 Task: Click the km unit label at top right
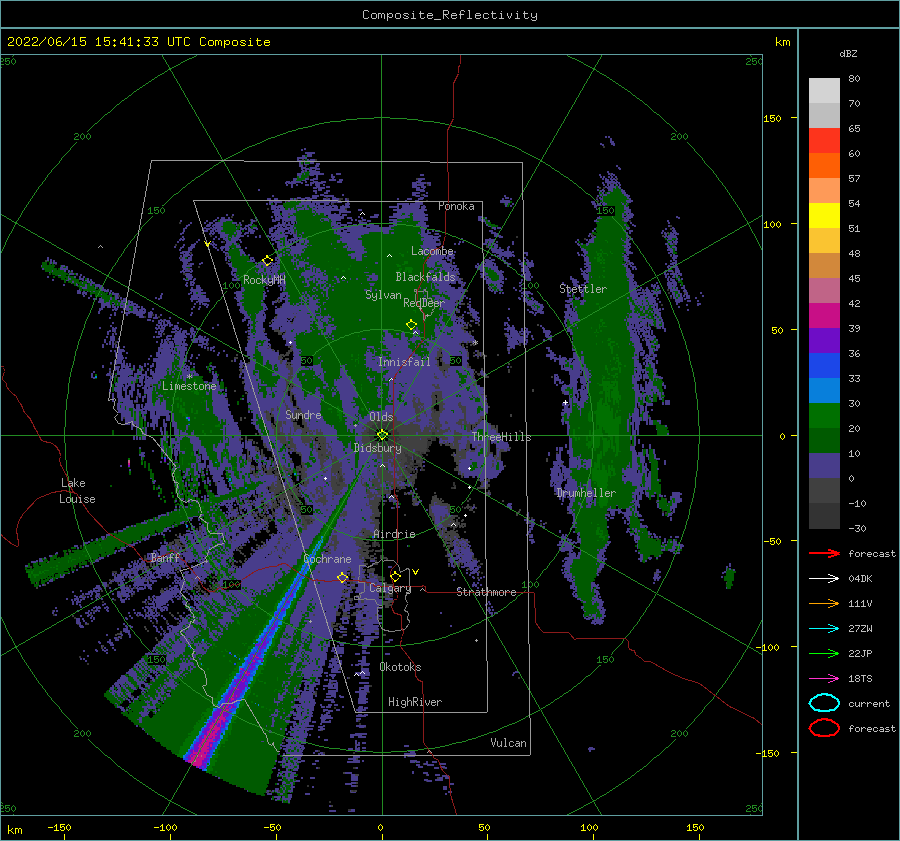[x=782, y=42]
